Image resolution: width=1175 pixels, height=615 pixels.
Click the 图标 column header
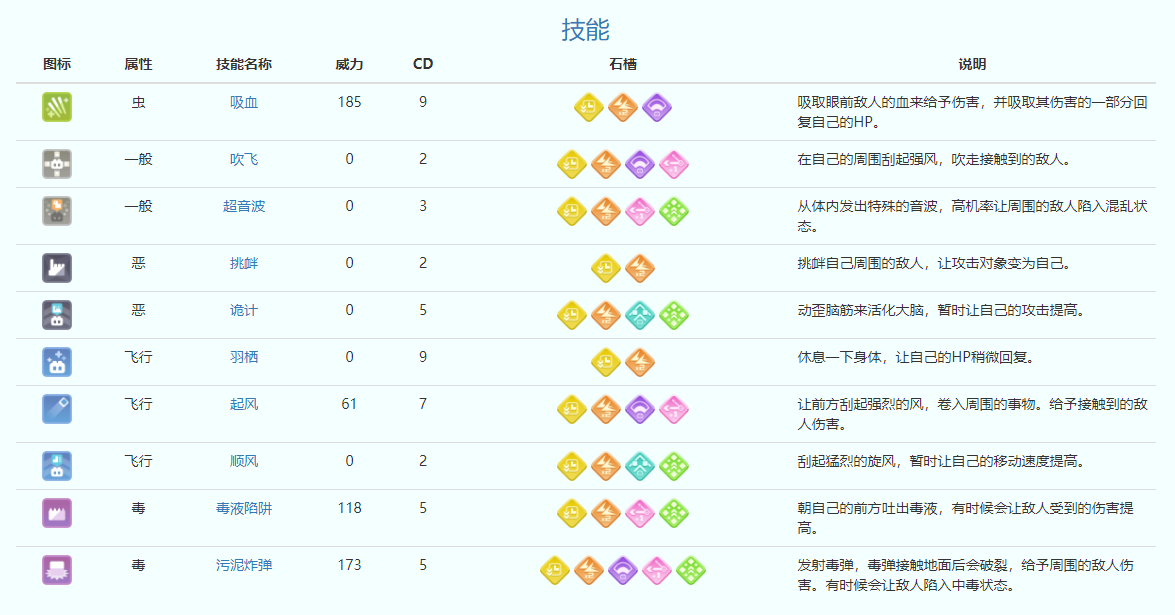tap(57, 64)
